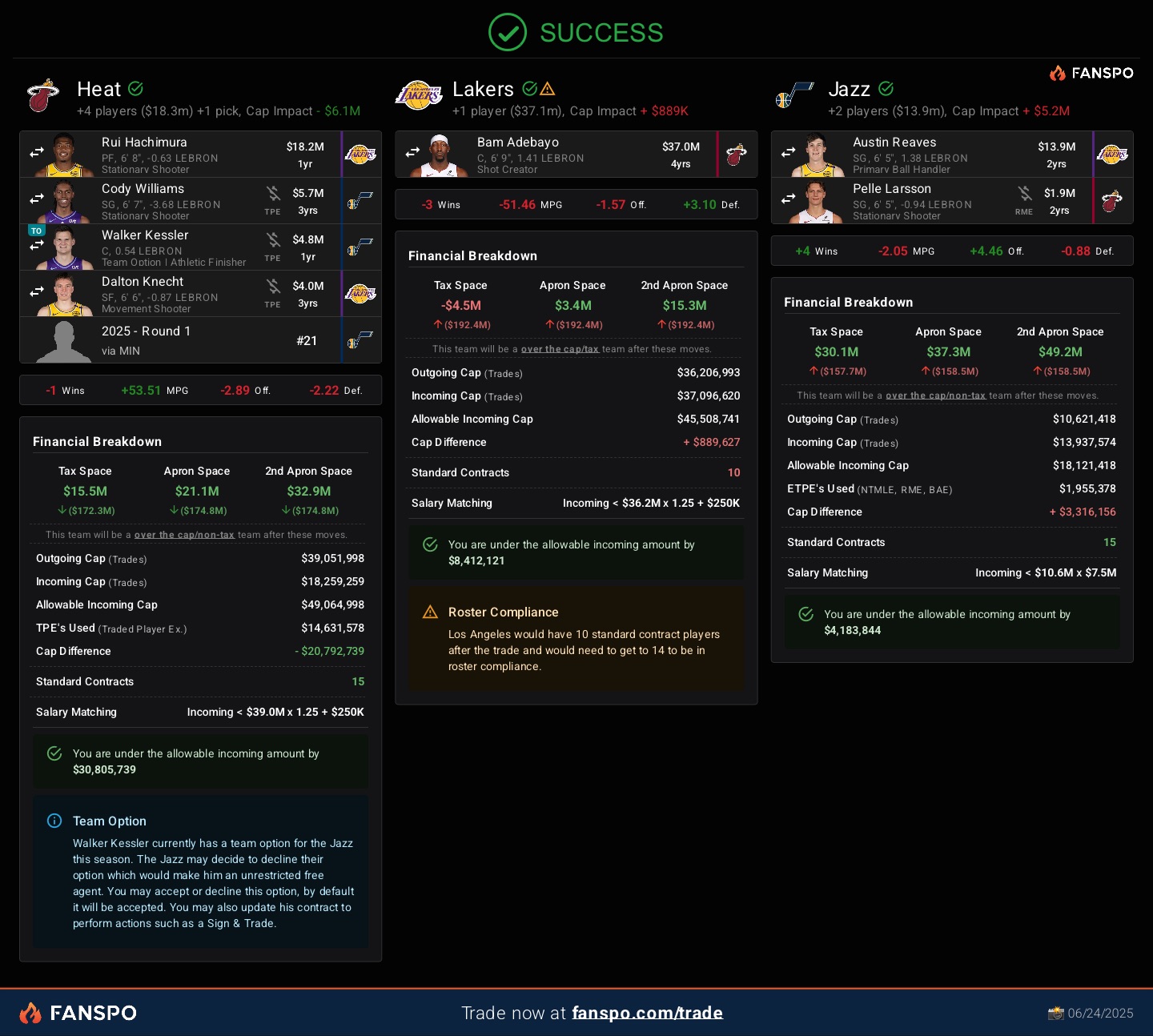Click the TPE crossed-dollar icon on Cody Williams's row

[273, 193]
